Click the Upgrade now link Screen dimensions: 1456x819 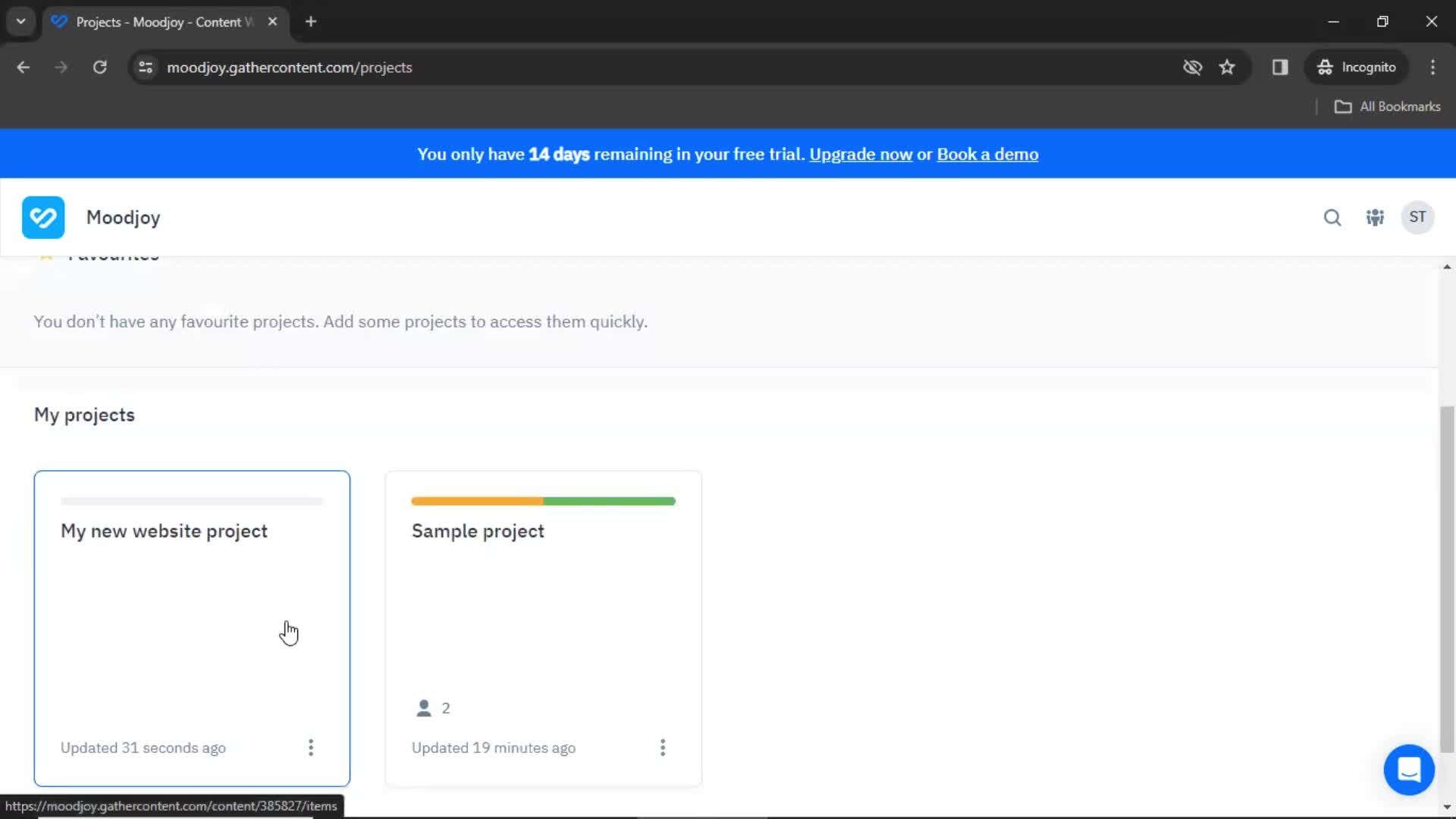click(x=861, y=154)
